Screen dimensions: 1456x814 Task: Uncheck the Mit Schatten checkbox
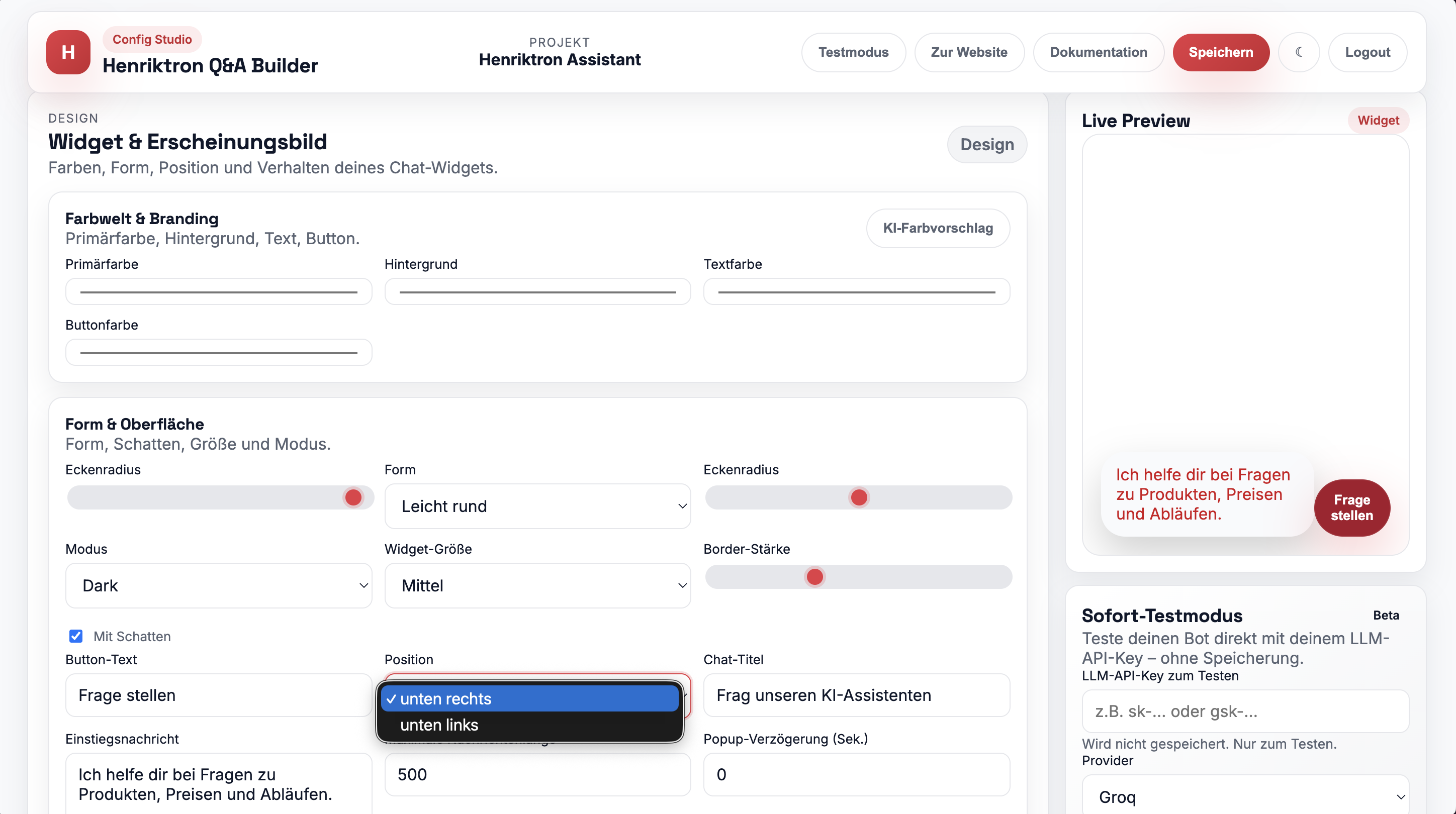[x=76, y=636]
